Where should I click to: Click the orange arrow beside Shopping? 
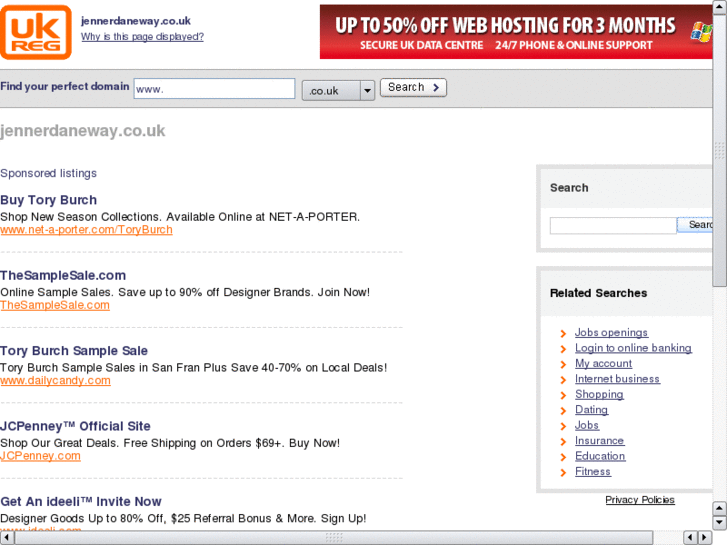tap(563, 395)
